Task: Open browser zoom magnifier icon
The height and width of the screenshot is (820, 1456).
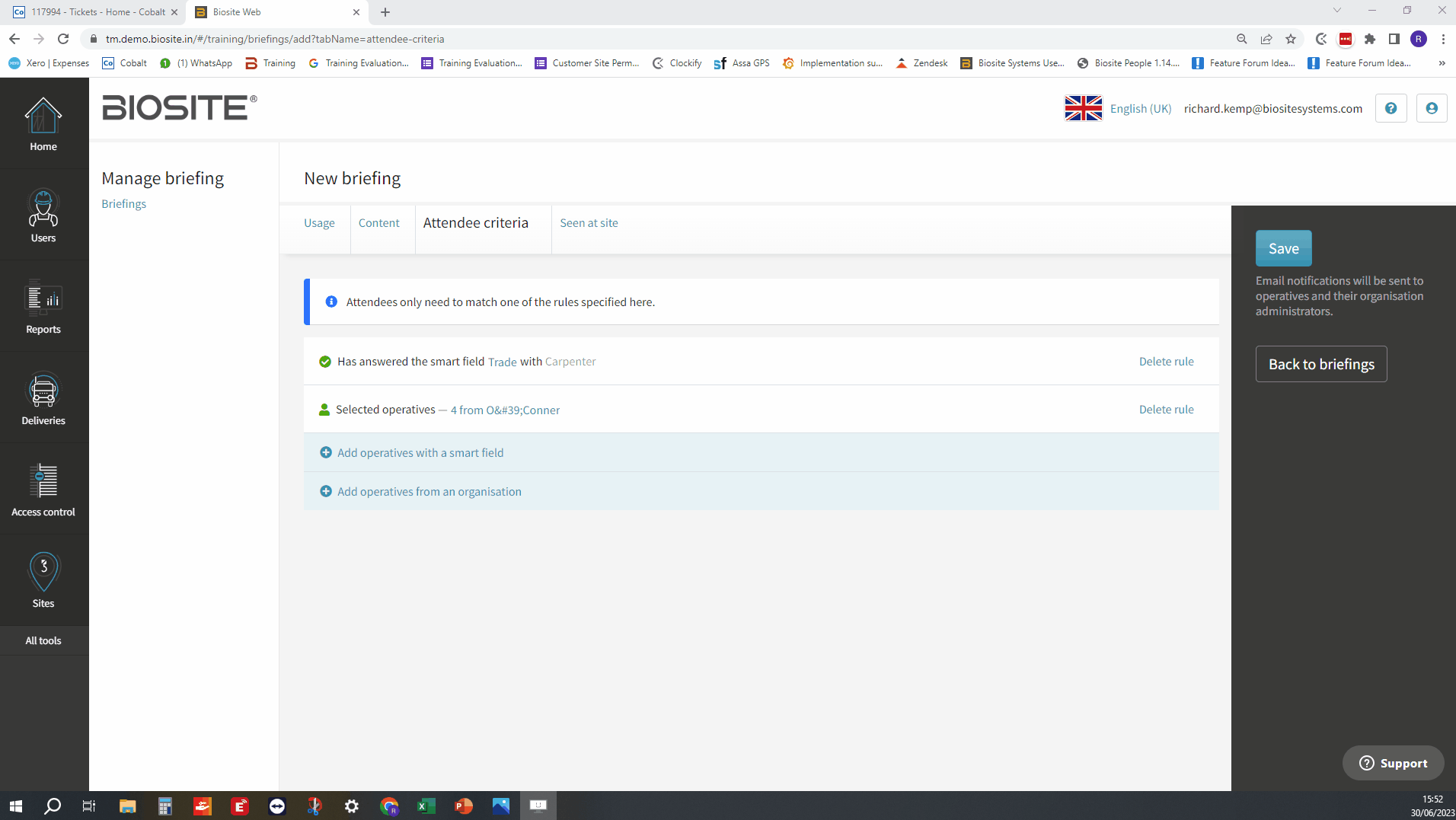Action: pos(1241,39)
